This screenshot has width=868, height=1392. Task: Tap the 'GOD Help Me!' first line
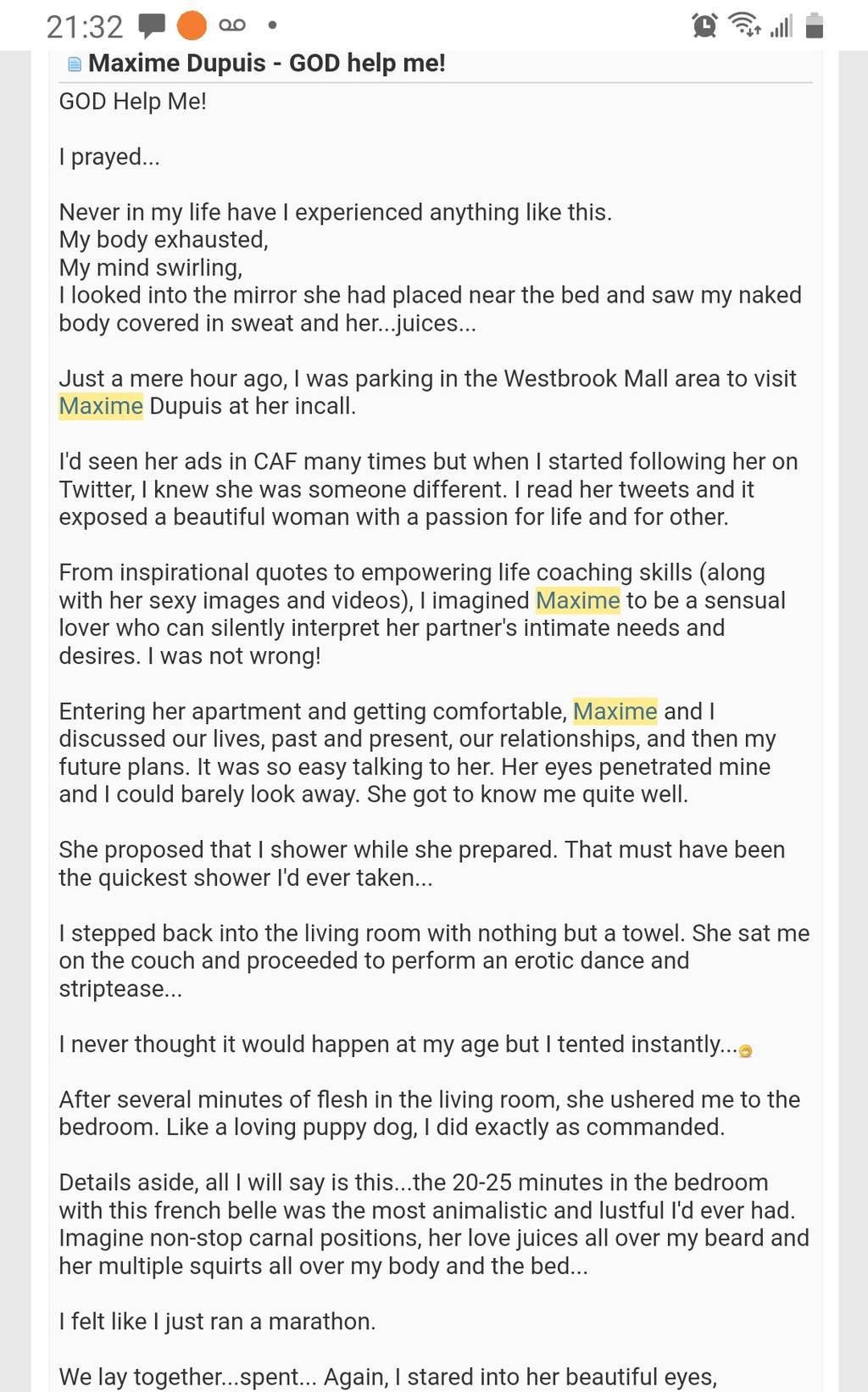point(133,102)
